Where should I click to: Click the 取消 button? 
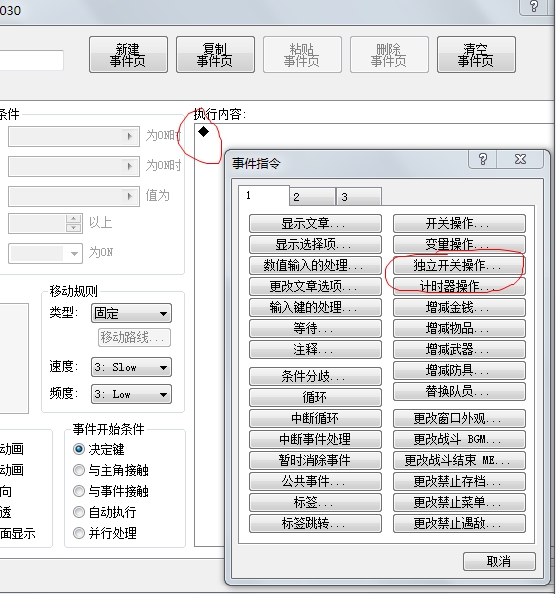499,561
